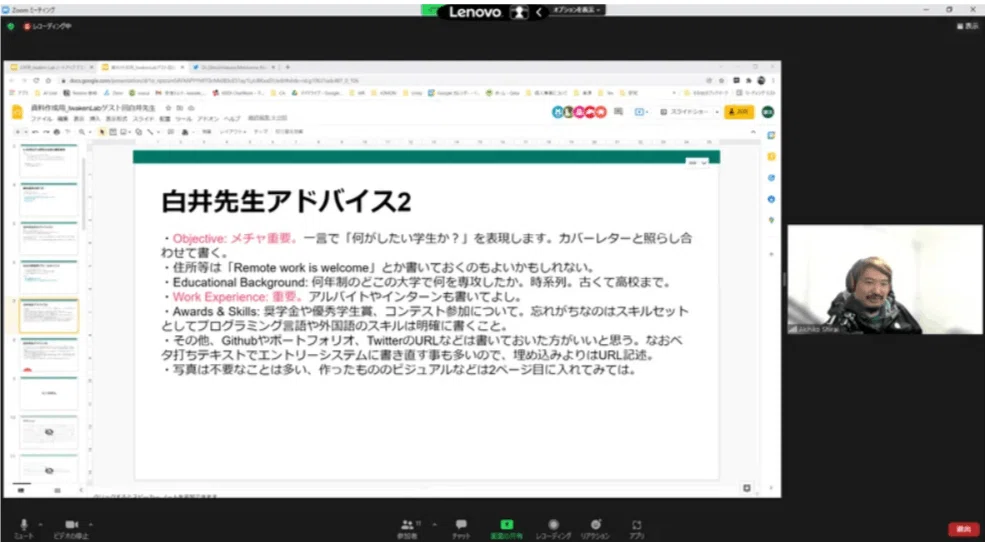Select the first slide thumbnail in filmstrip

coord(49,161)
